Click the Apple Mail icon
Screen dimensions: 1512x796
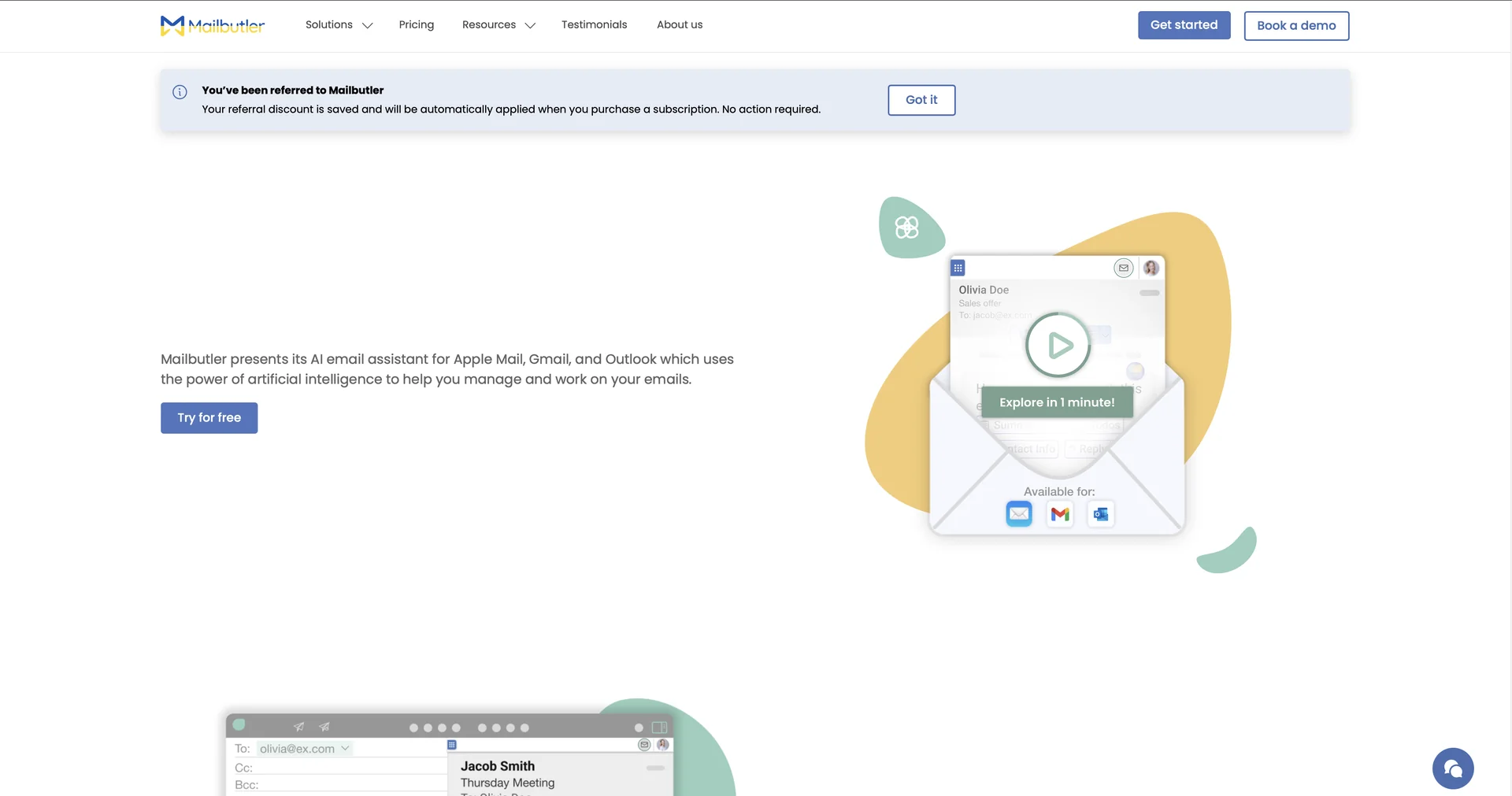click(1019, 514)
